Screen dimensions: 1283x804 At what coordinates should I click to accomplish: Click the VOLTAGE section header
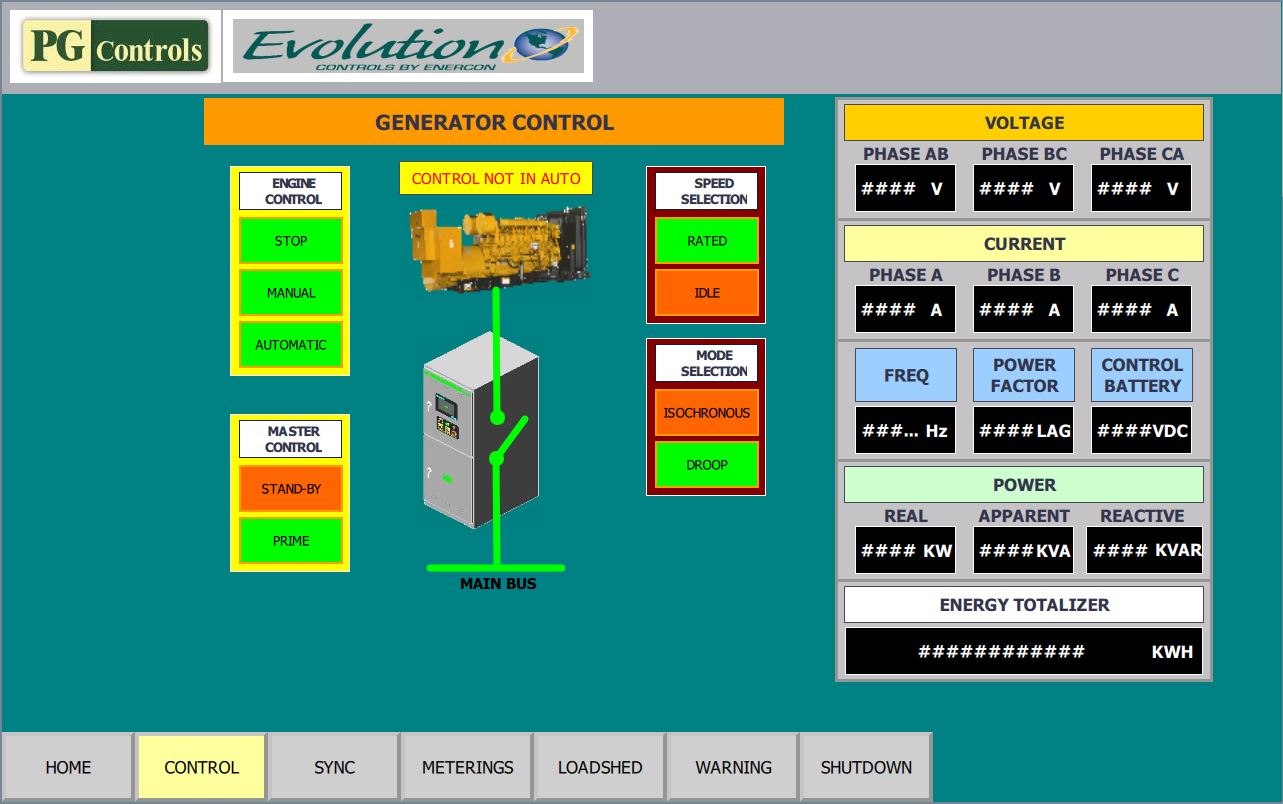(x=1024, y=123)
